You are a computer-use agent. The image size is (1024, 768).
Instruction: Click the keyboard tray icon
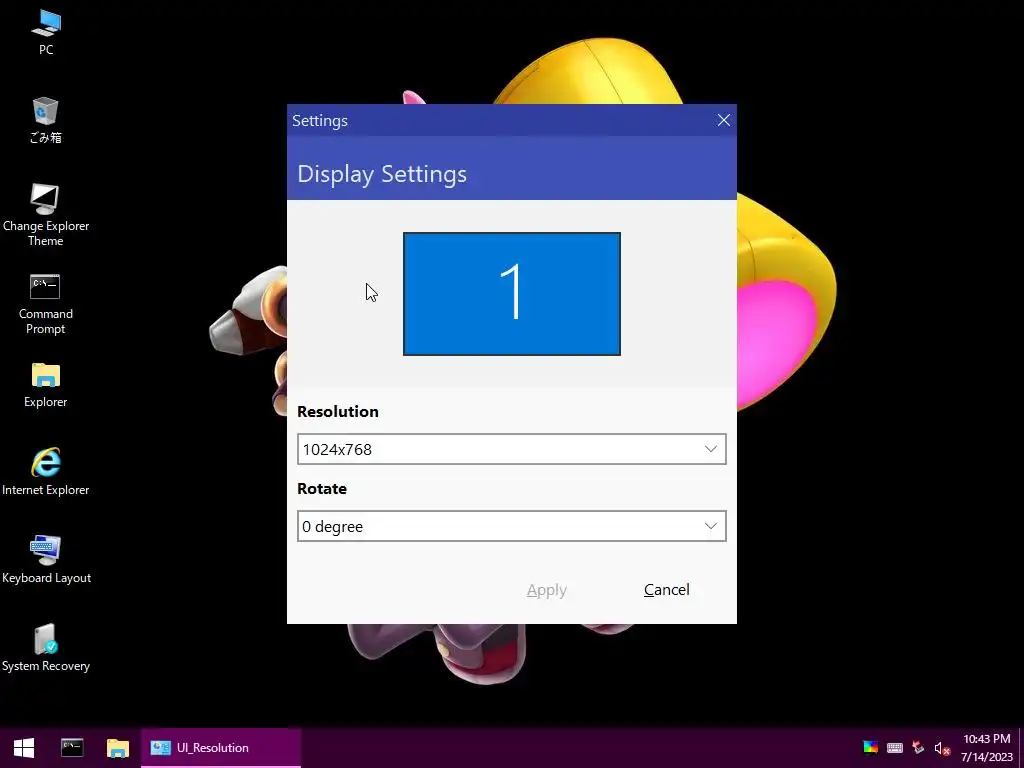point(895,748)
